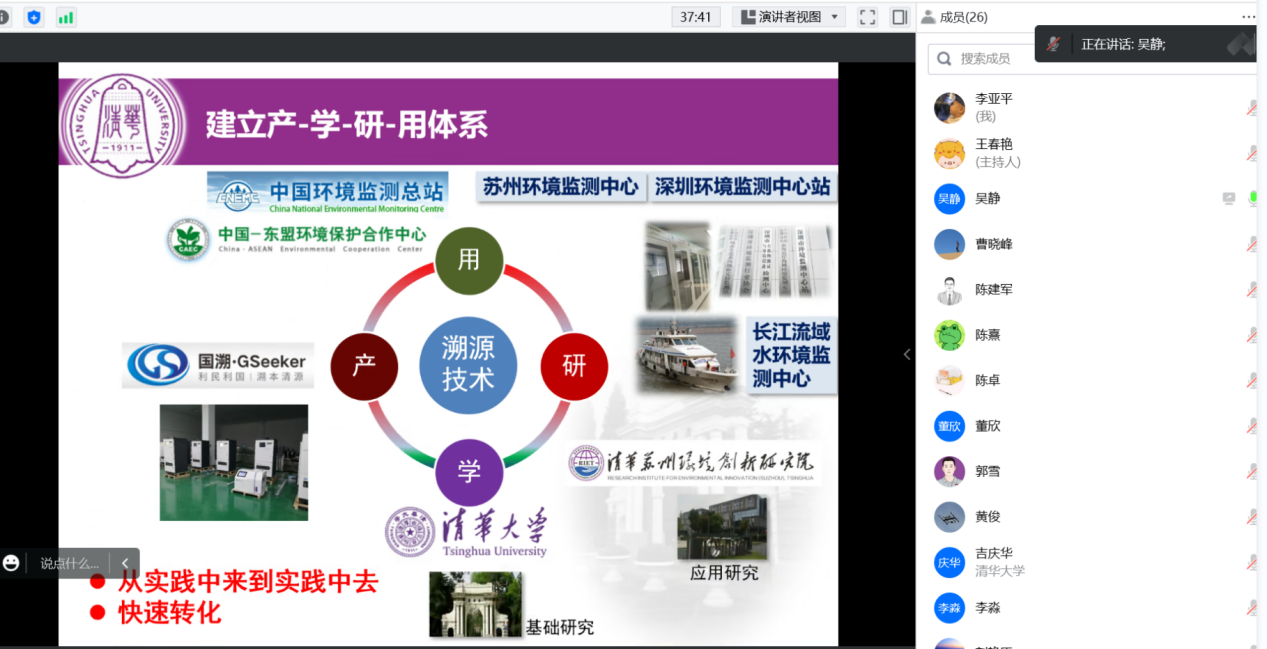Open the emoji reaction picker
This screenshot has width=1267, height=649.
coord(12,563)
